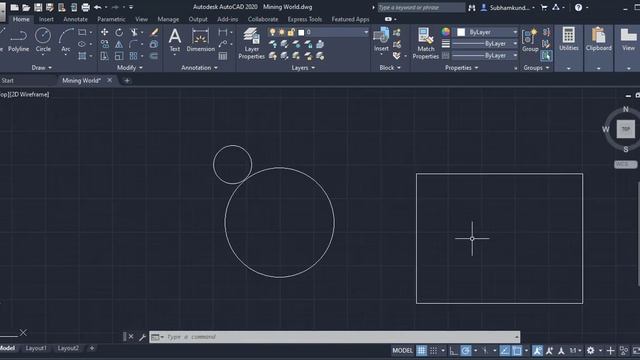Activate the Rotate tool in Modify panel
This screenshot has width=640, height=360.
(x=119, y=32)
